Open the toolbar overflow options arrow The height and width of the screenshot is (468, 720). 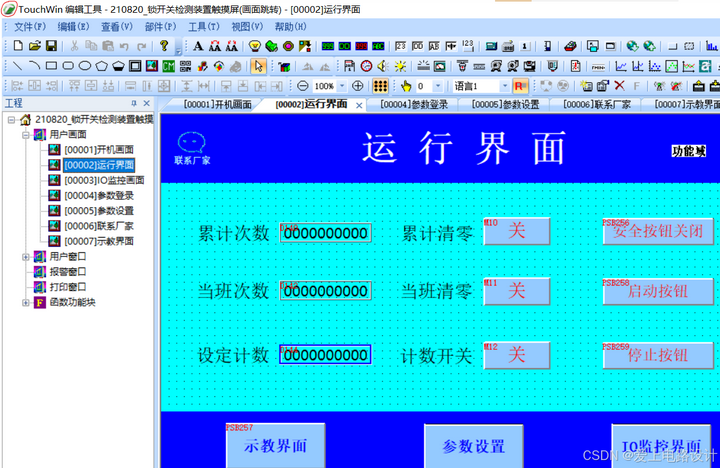pos(178,50)
